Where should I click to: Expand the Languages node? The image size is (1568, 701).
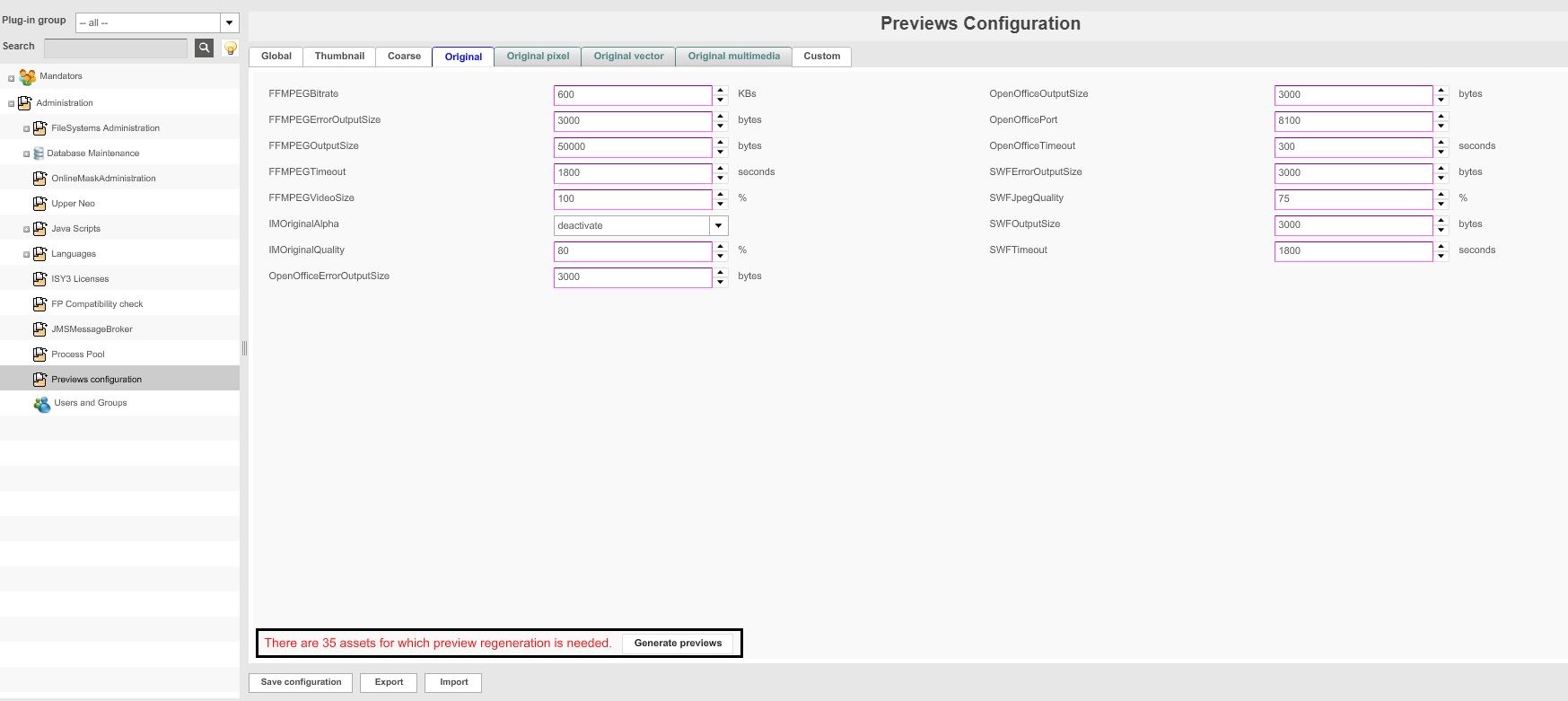pos(26,255)
